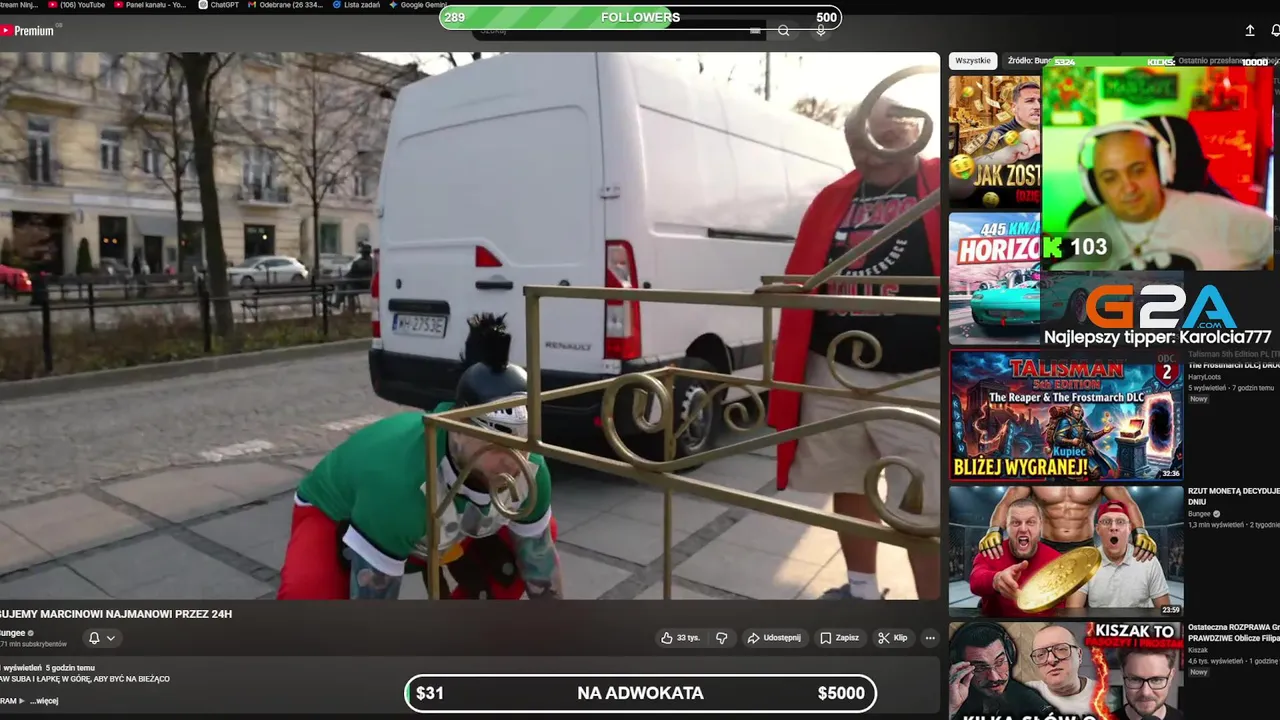Click the dislike thumbs down icon

[722, 638]
